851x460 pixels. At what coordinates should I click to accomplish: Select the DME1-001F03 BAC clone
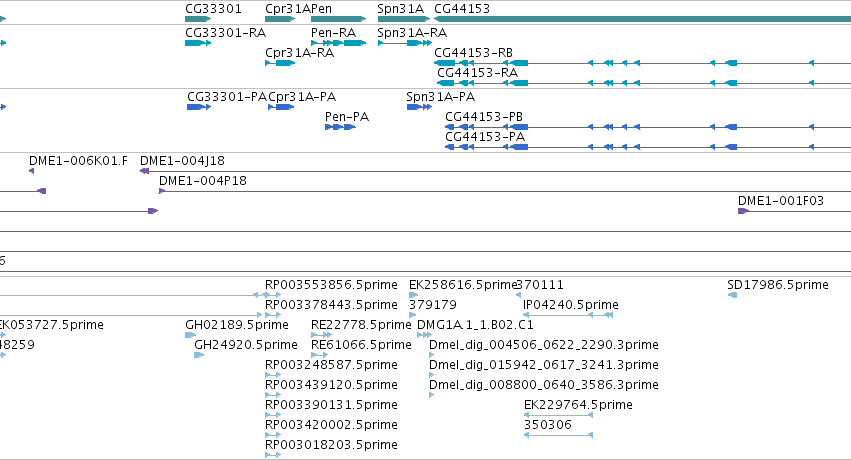[795, 211]
